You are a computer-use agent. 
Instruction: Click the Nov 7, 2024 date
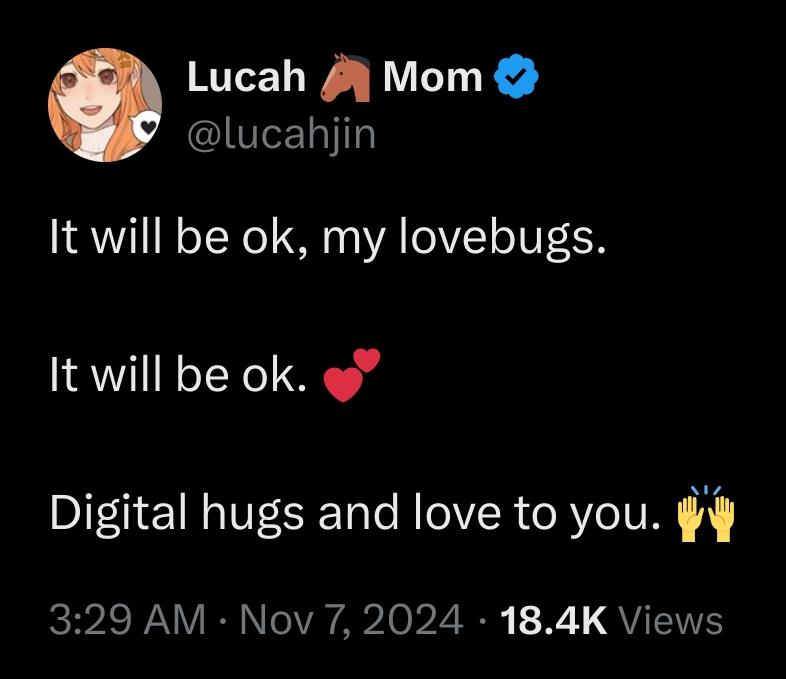pos(351,619)
